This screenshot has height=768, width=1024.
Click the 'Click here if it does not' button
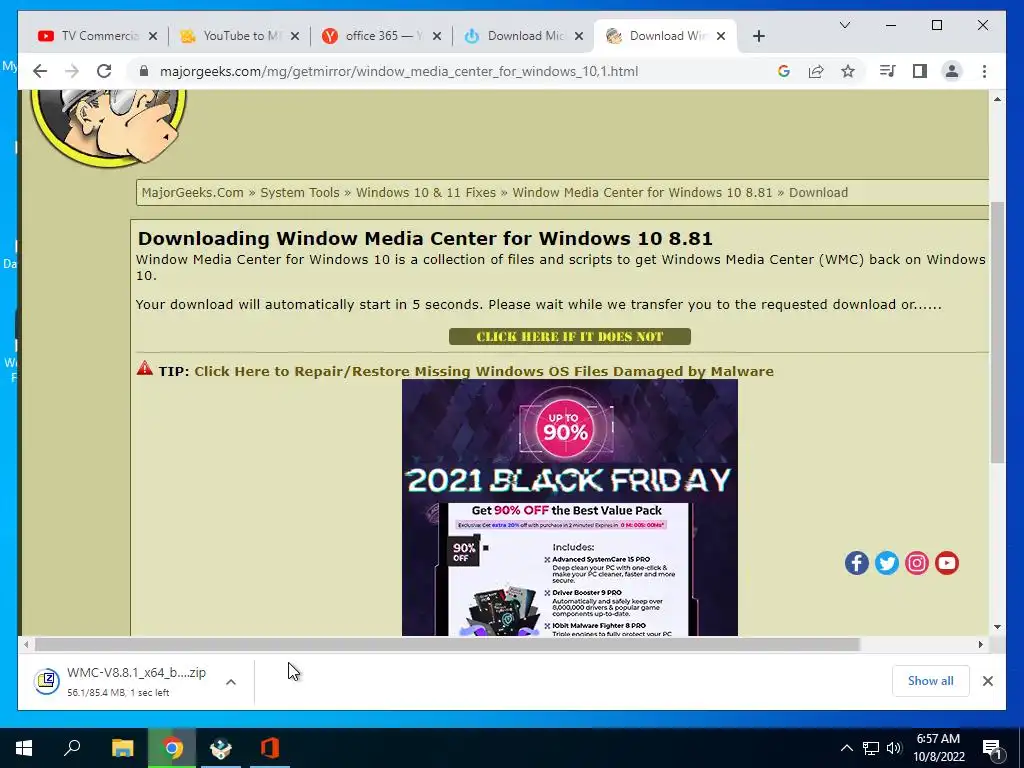569,336
